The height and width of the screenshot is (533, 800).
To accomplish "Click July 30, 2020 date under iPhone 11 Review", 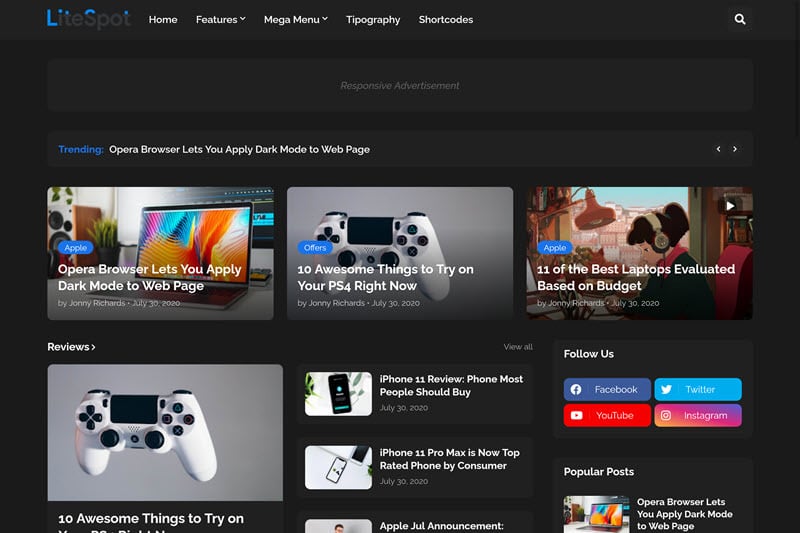I will pyautogui.click(x=404, y=408).
